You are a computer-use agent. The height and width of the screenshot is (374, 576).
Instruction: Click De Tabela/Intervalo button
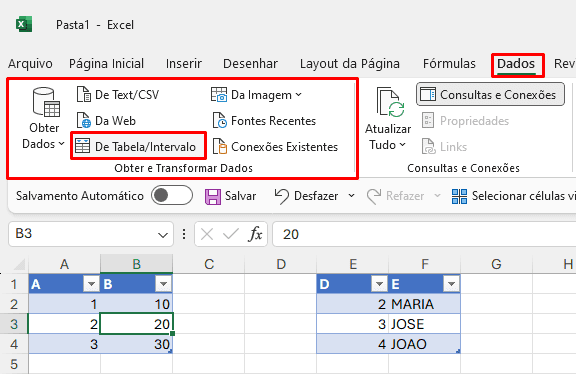pos(138,147)
